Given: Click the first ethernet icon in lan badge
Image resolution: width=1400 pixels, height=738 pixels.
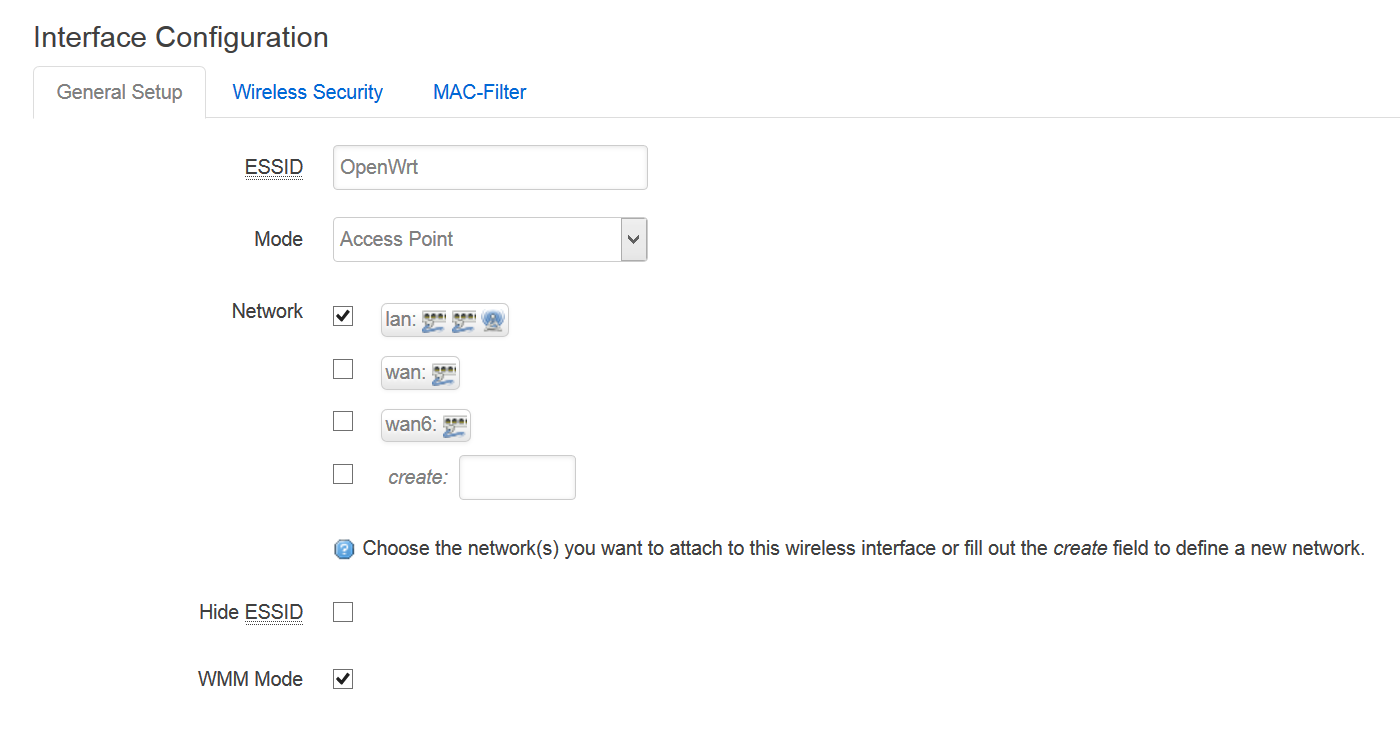Looking at the screenshot, I should pos(433,320).
